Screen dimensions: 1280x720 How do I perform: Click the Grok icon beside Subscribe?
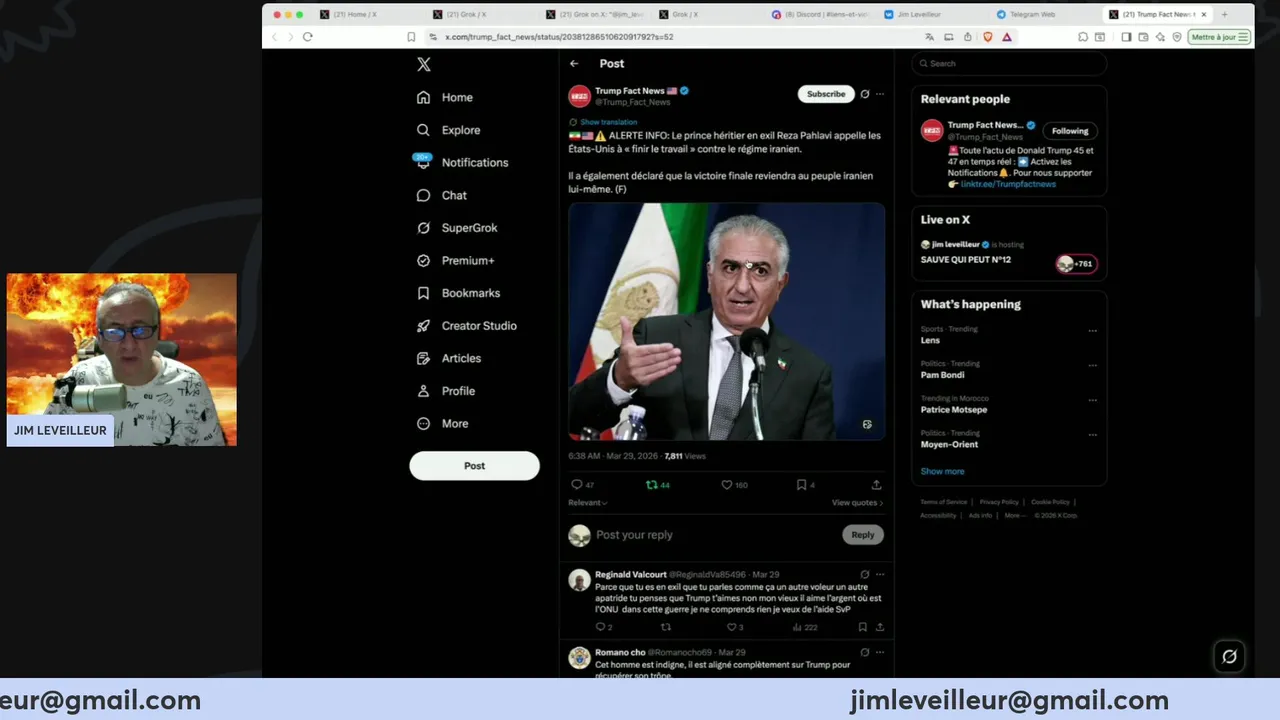(865, 94)
